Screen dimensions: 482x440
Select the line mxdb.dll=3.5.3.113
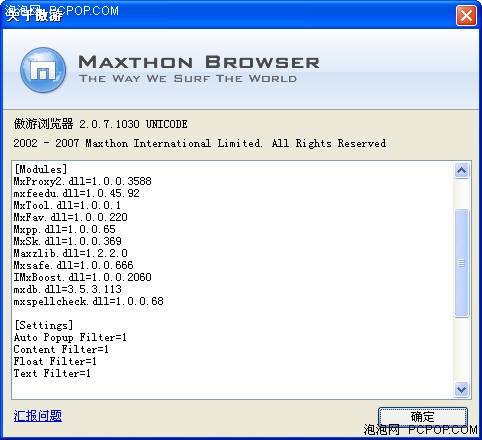pos(68,289)
